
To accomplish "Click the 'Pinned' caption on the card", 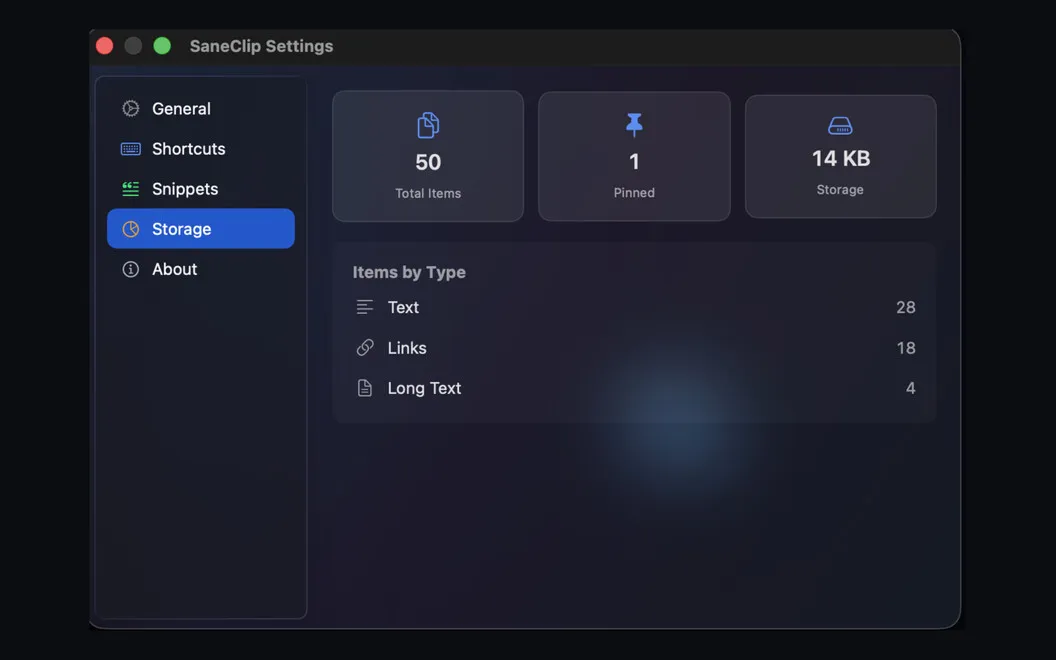I will tap(634, 193).
